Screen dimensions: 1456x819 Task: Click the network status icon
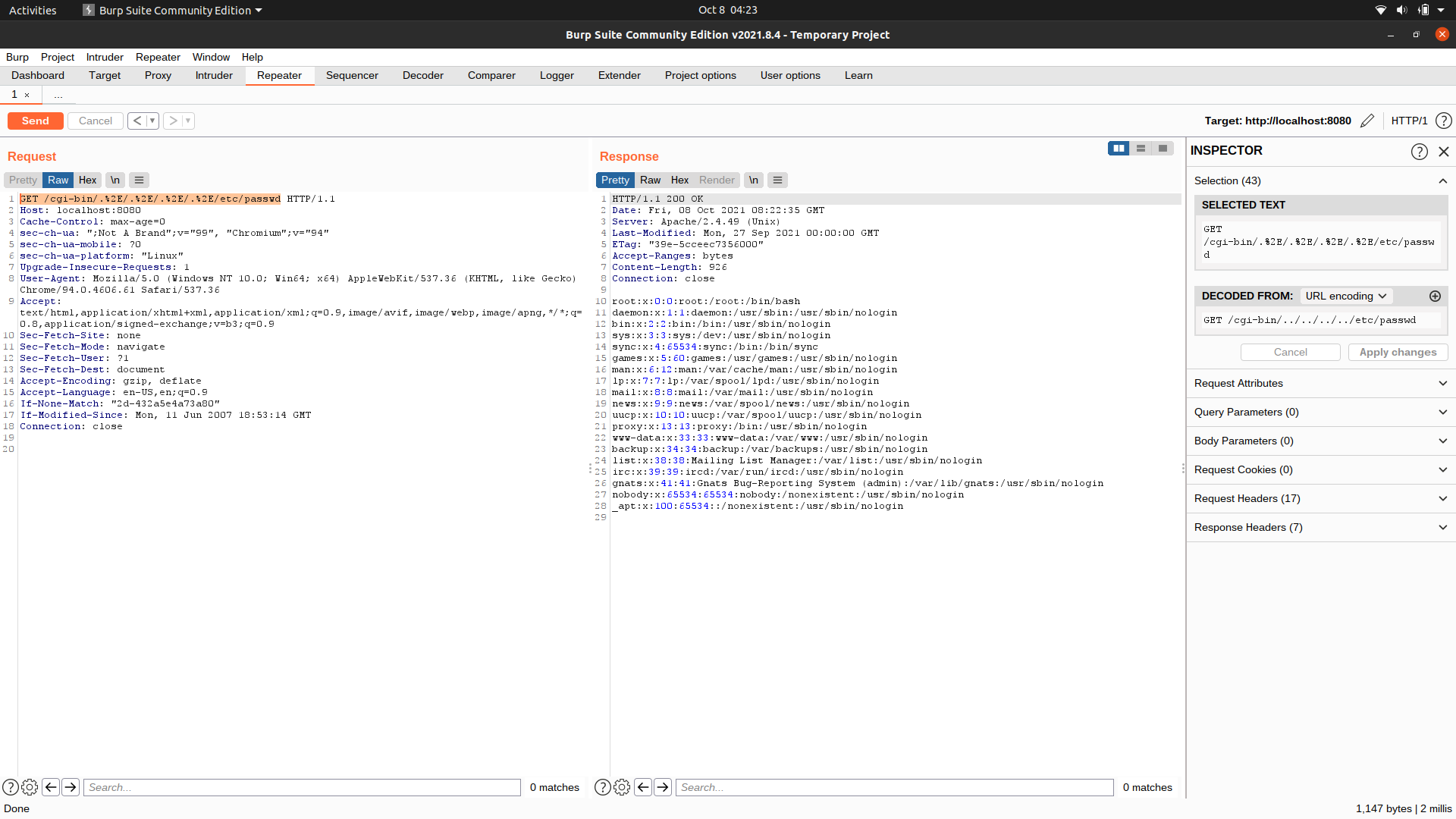[1381, 10]
